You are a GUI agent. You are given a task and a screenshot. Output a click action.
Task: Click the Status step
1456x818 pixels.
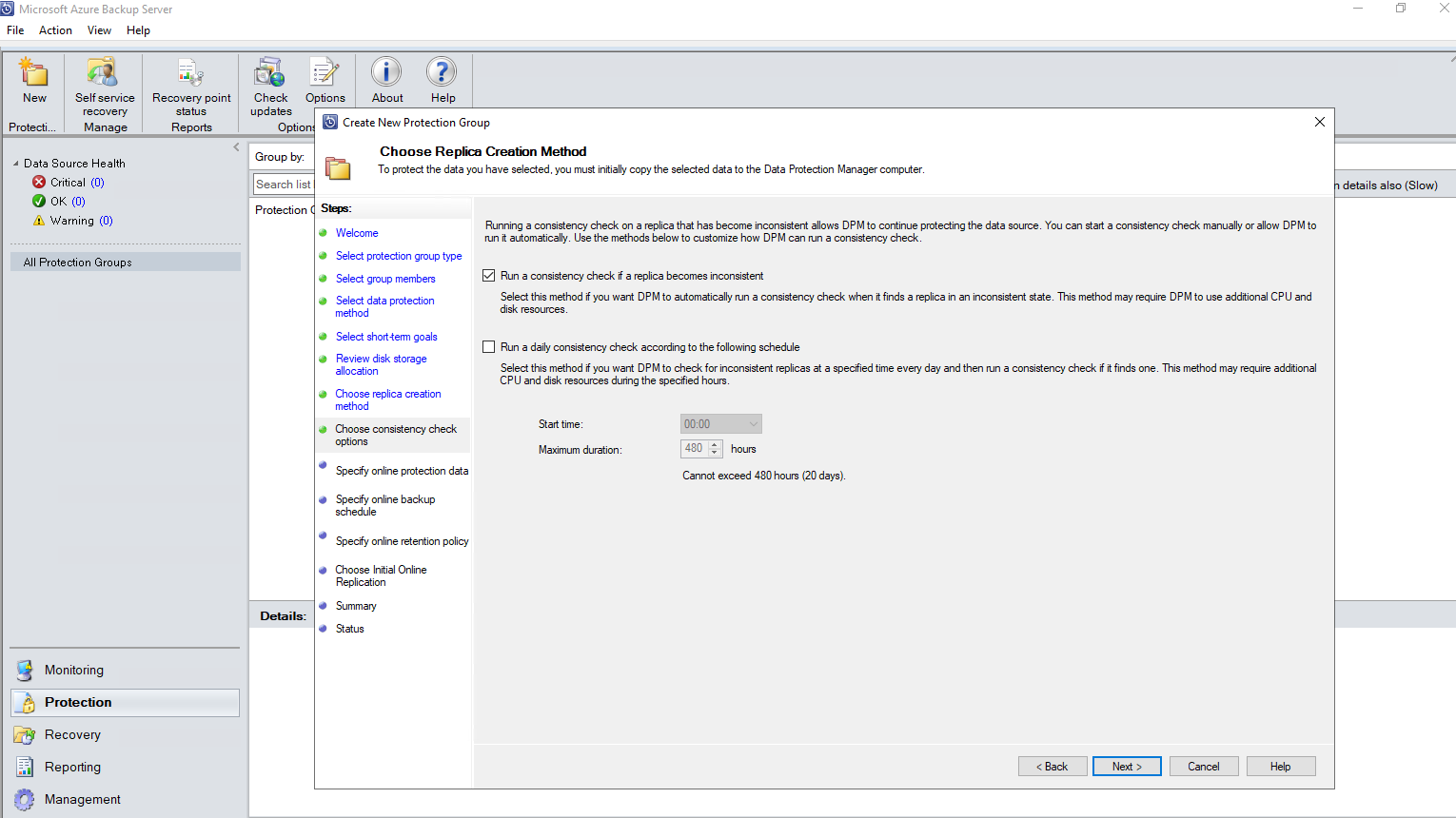pyautogui.click(x=349, y=629)
